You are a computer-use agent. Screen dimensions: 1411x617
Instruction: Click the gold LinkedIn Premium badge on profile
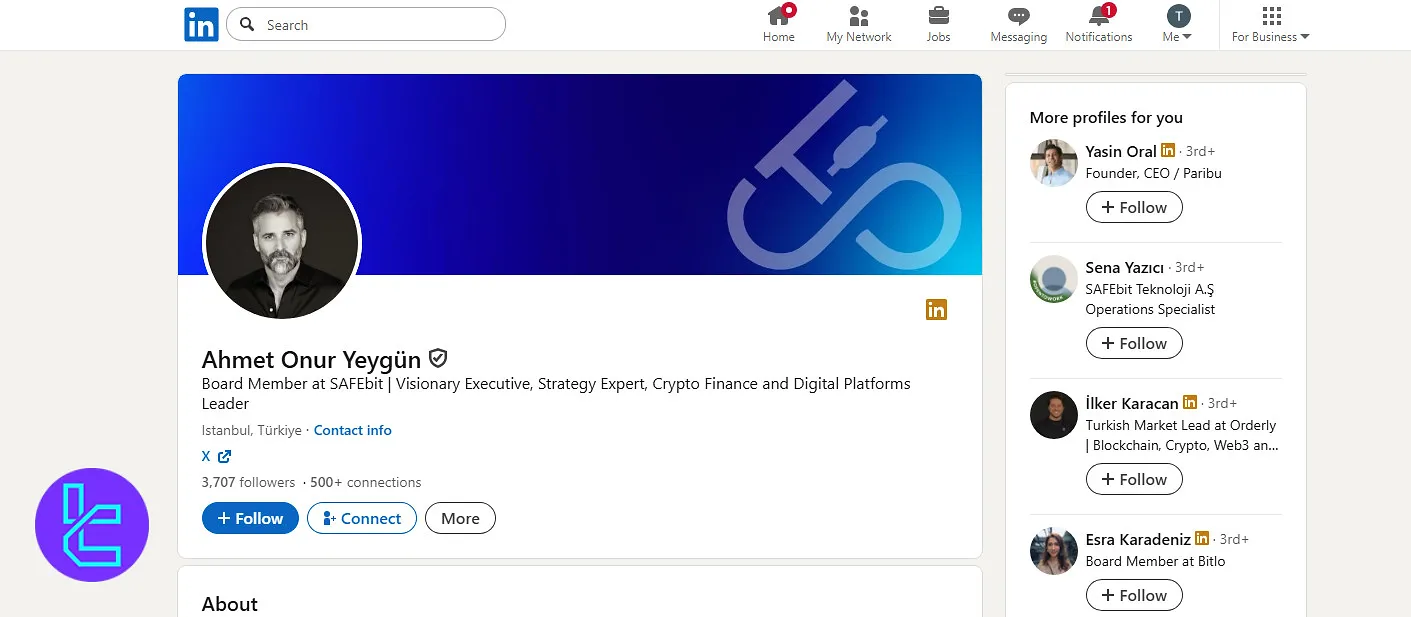[x=936, y=310]
